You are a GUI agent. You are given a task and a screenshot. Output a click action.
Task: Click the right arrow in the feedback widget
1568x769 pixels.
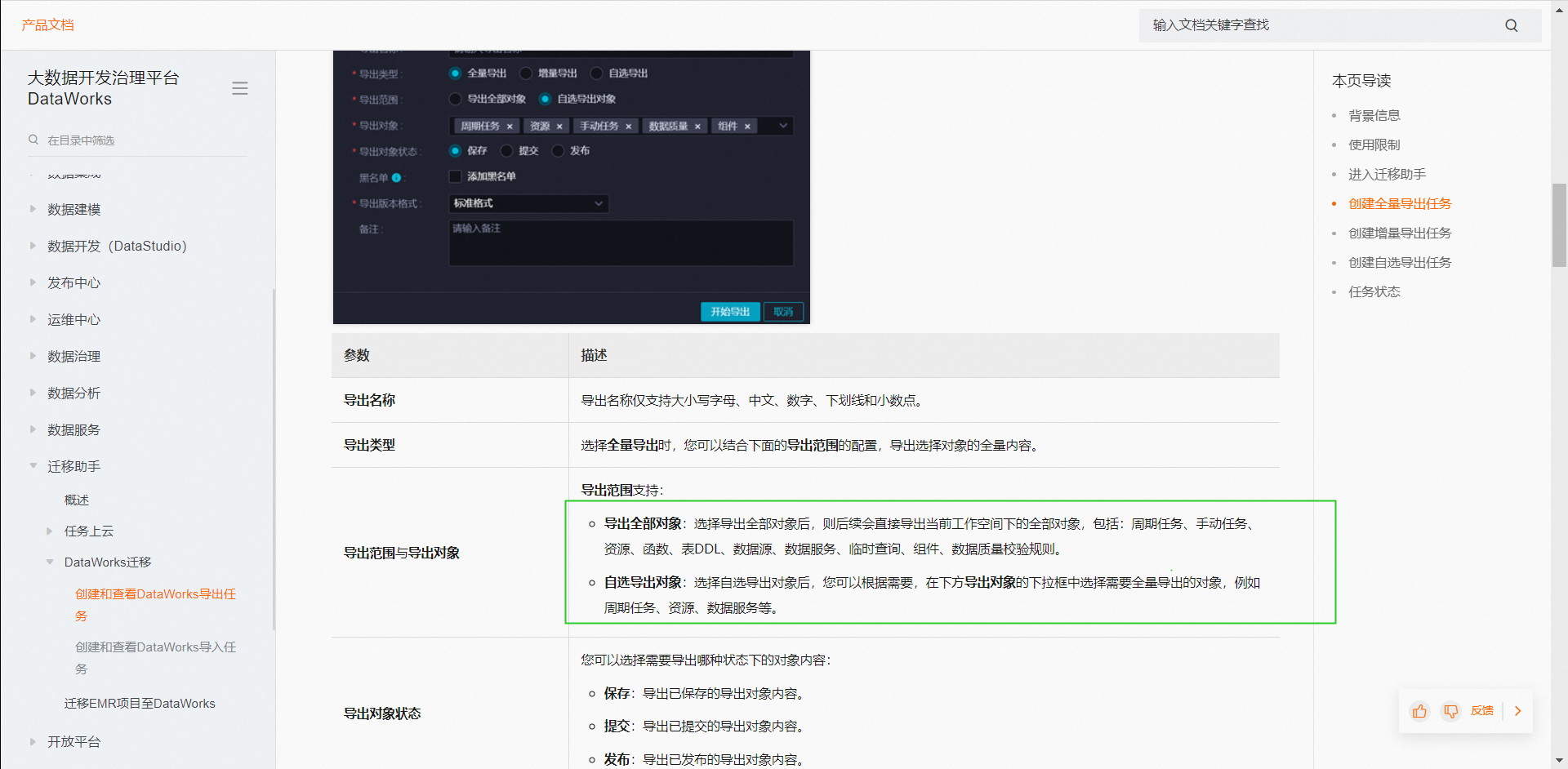[1518, 711]
